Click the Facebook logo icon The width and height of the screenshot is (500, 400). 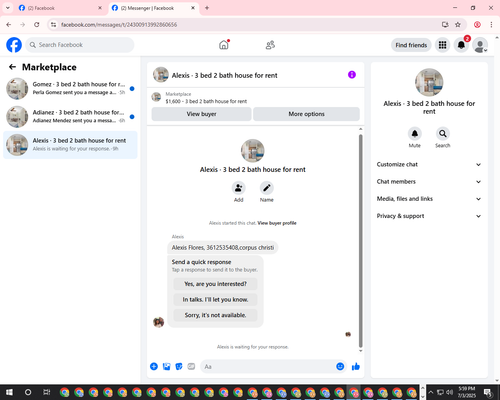click(14, 45)
